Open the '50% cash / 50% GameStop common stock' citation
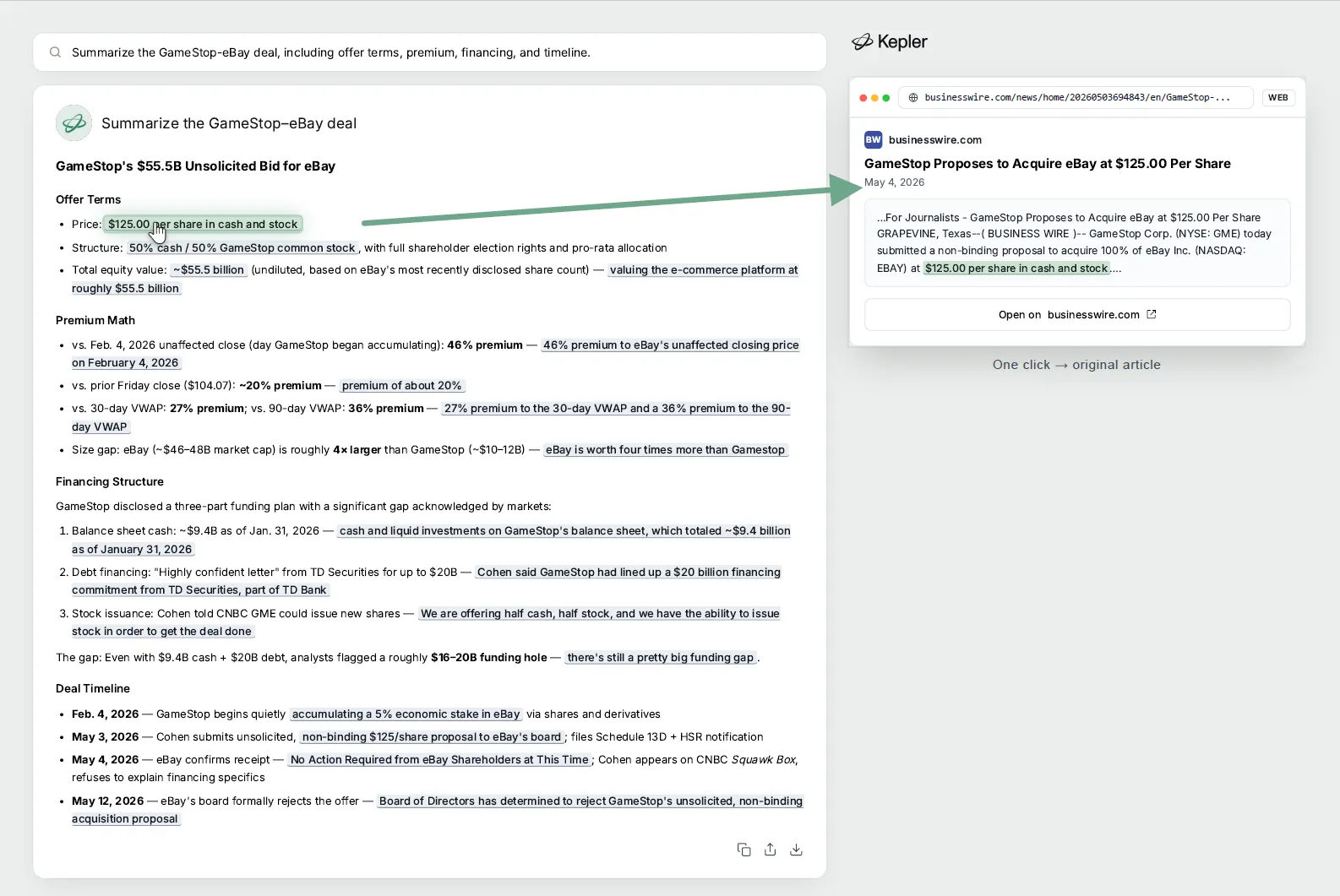 pos(242,248)
